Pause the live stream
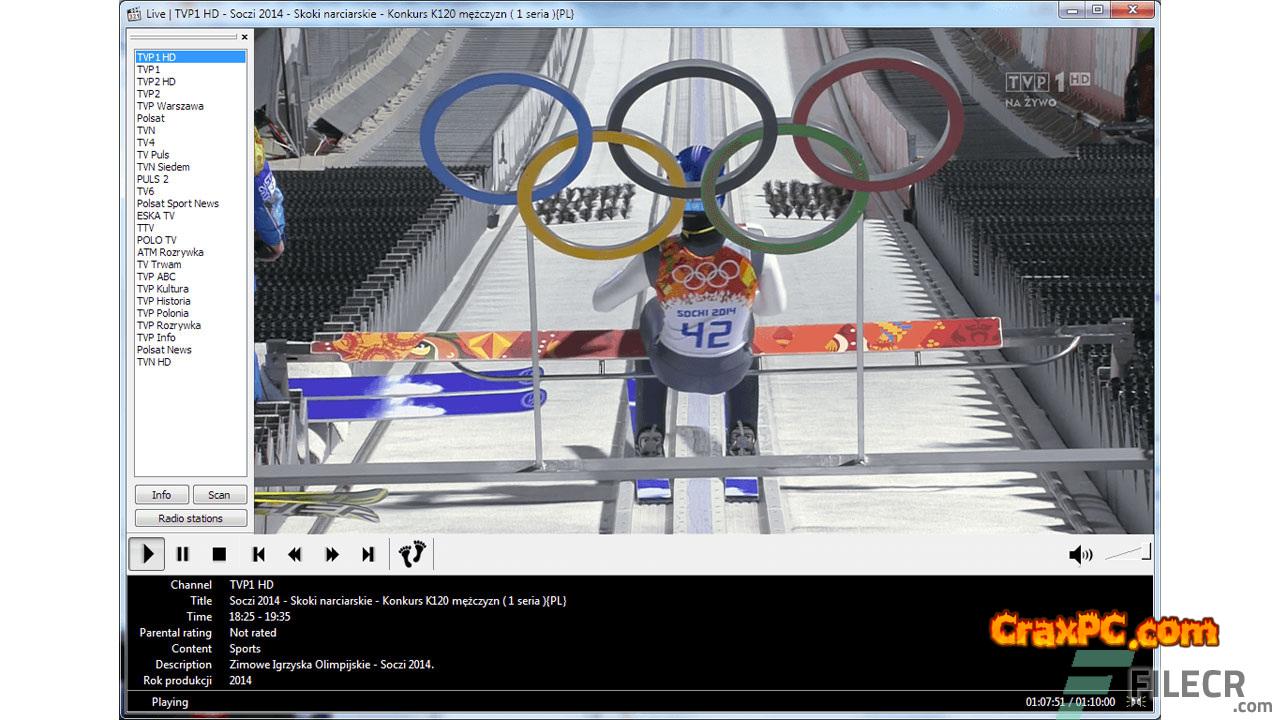This screenshot has height=720, width=1280. pyautogui.click(x=183, y=554)
